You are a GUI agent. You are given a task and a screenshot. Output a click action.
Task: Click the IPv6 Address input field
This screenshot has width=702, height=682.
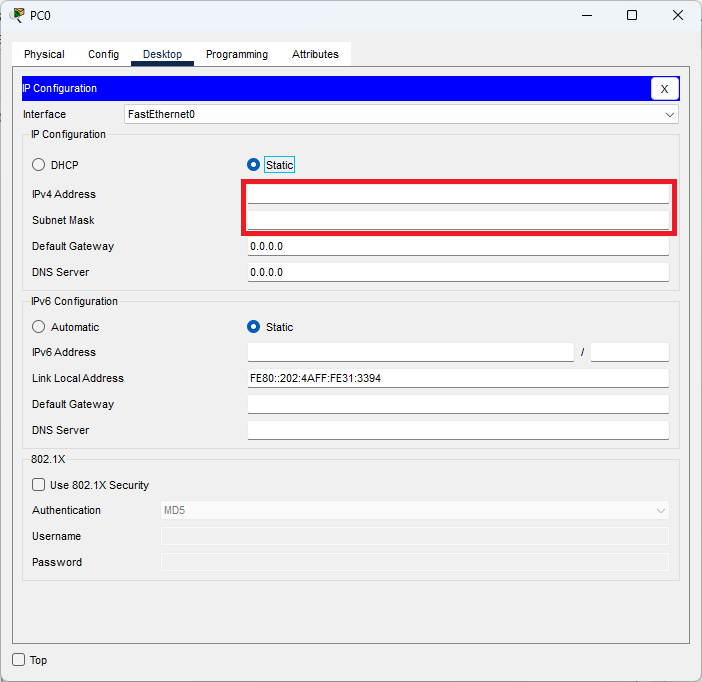tap(410, 352)
